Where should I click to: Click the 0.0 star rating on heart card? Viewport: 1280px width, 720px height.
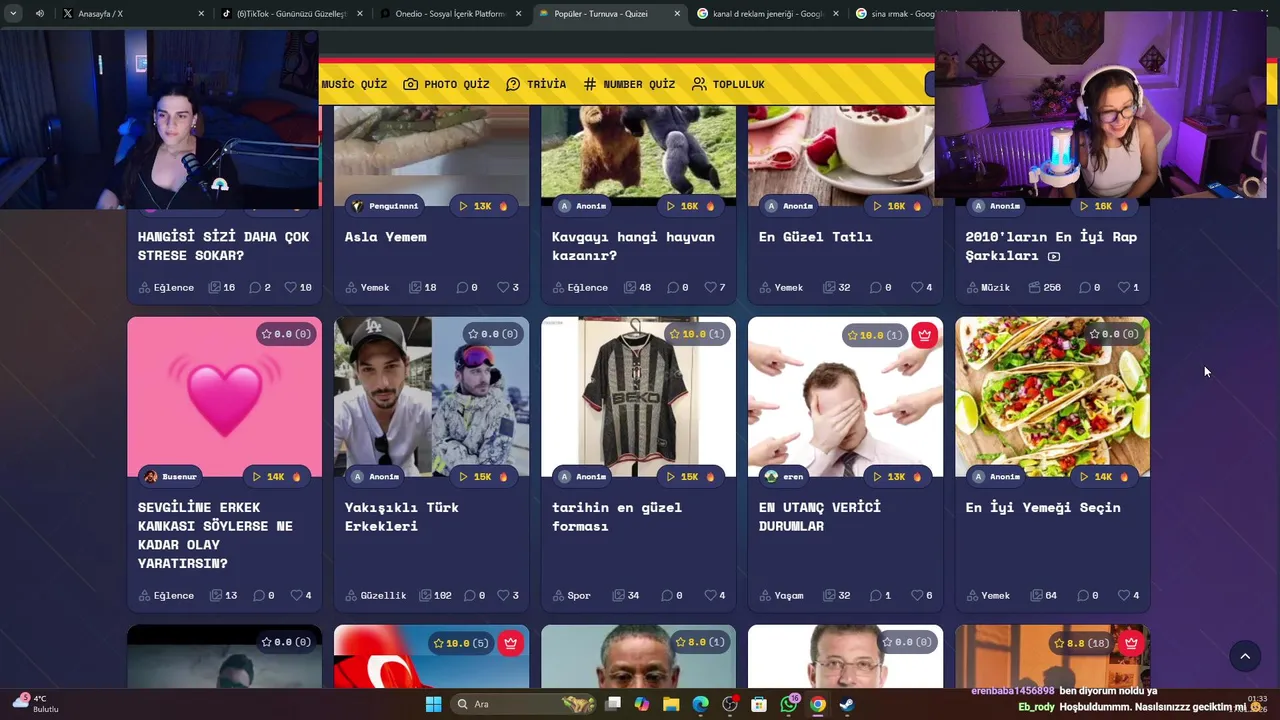pos(285,334)
